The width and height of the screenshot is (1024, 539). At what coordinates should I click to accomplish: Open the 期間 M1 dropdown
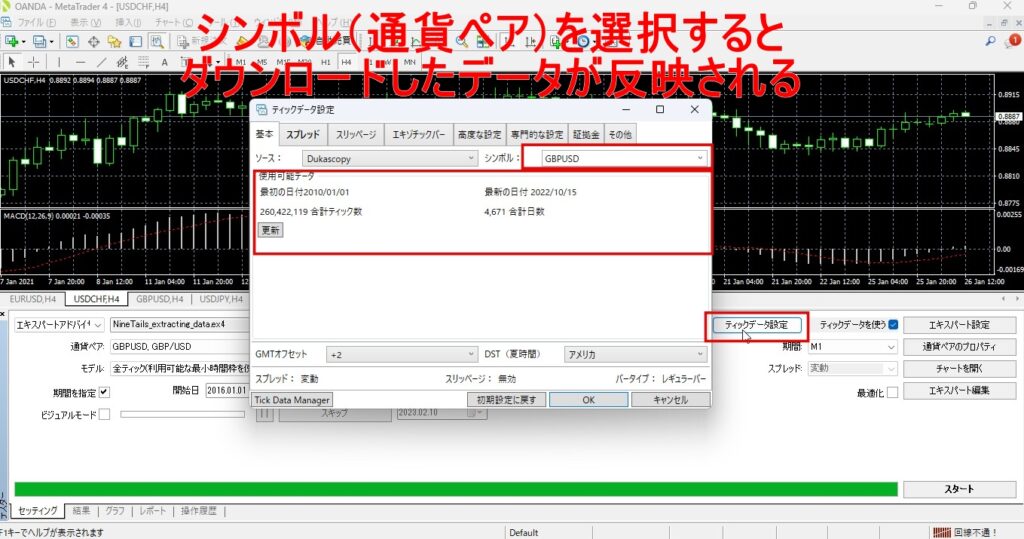tap(852, 347)
